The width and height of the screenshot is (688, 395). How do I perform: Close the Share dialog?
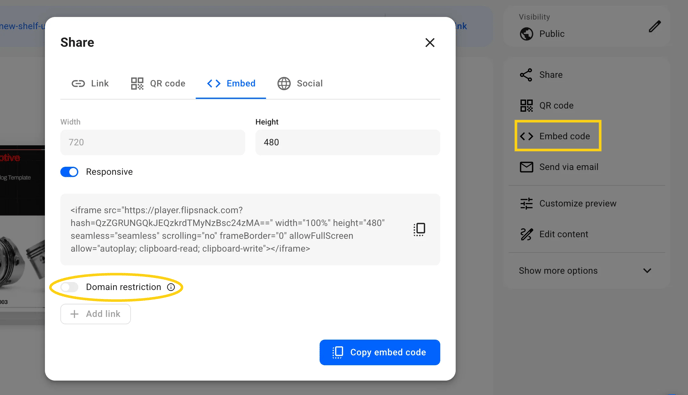[430, 43]
